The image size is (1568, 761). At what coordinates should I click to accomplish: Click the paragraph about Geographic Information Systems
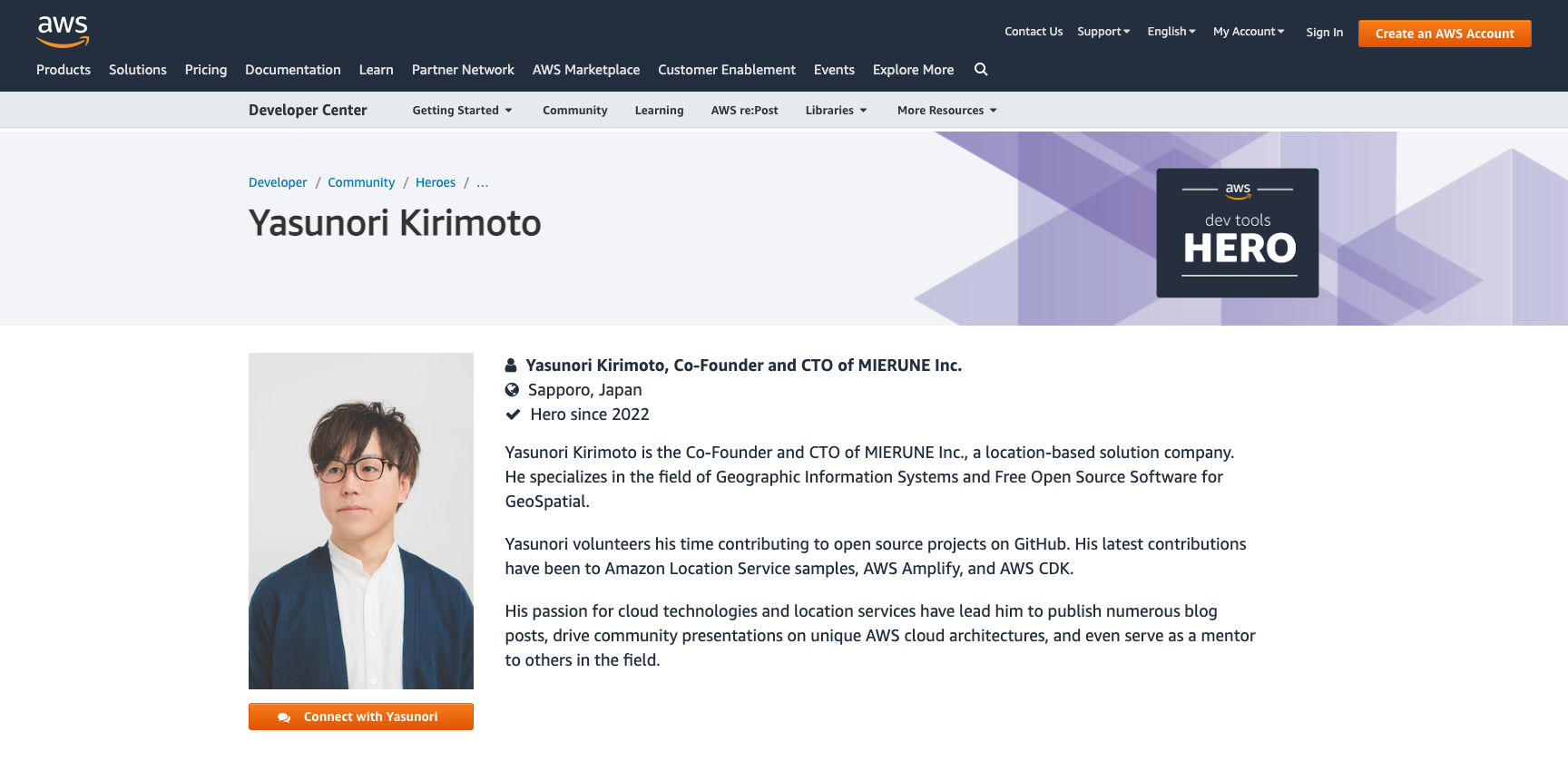(x=869, y=477)
